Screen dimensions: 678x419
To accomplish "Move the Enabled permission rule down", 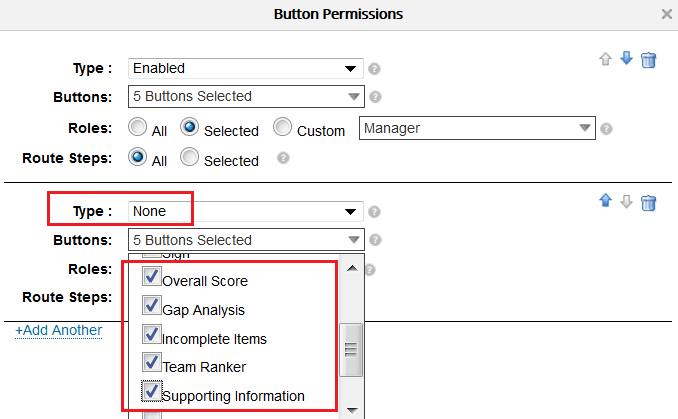I will (627, 59).
